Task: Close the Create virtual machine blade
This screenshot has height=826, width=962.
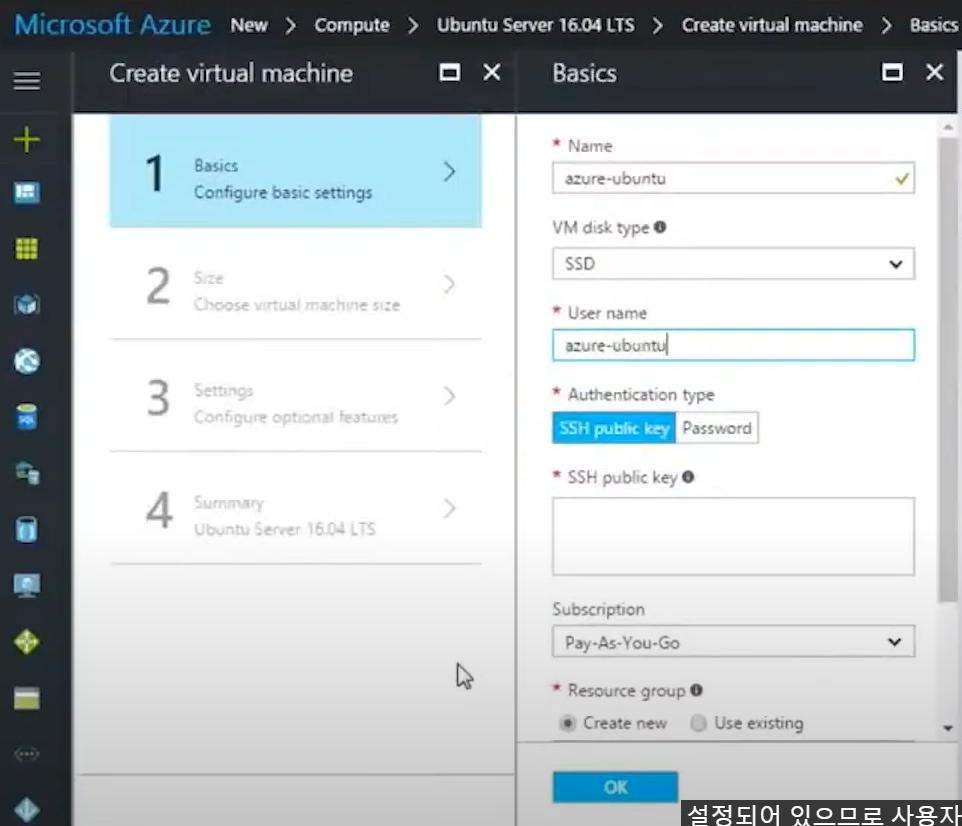Action: [492, 72]
